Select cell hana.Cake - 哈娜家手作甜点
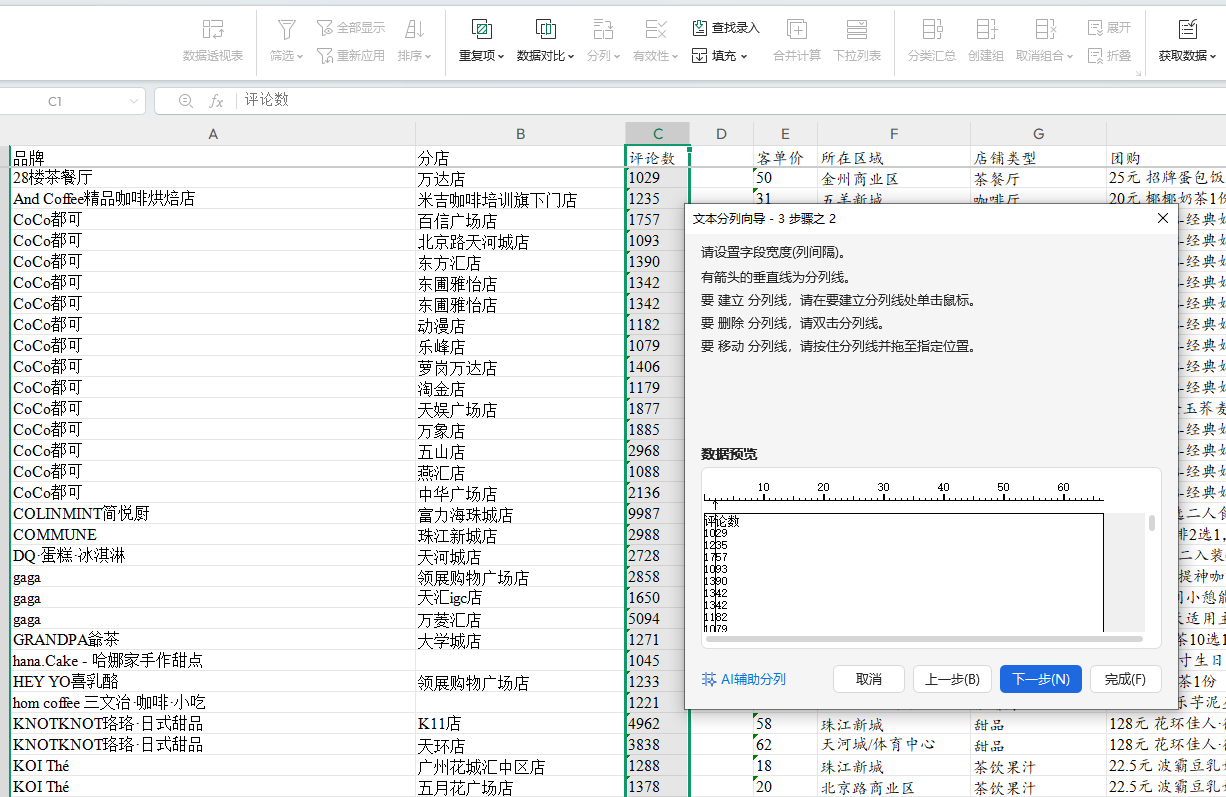This screenshot has width=1226, height=797. point(212,661)
